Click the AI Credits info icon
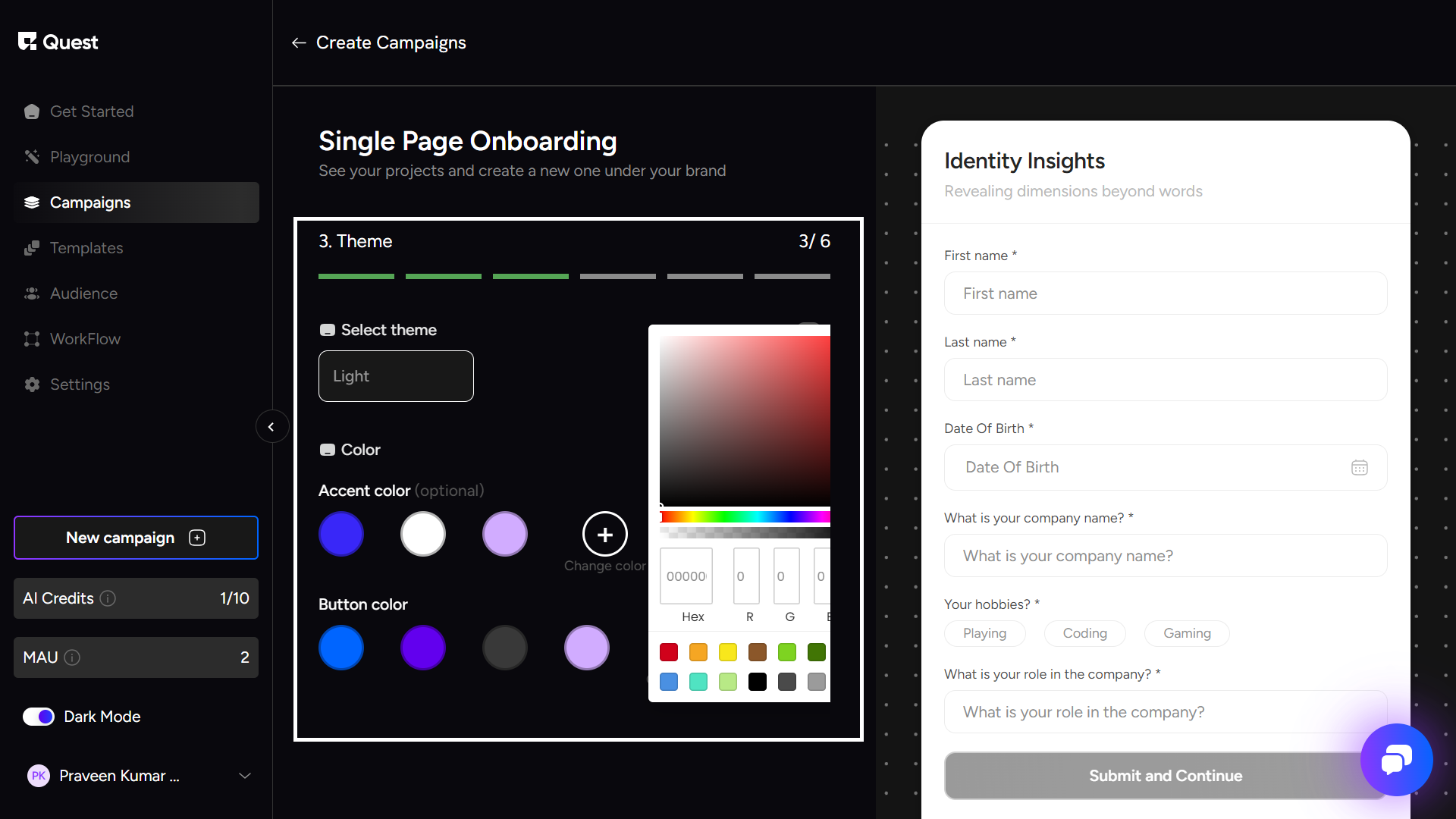Image resolution: width=1456 pixels, height=819 pixels. [108, 598]
